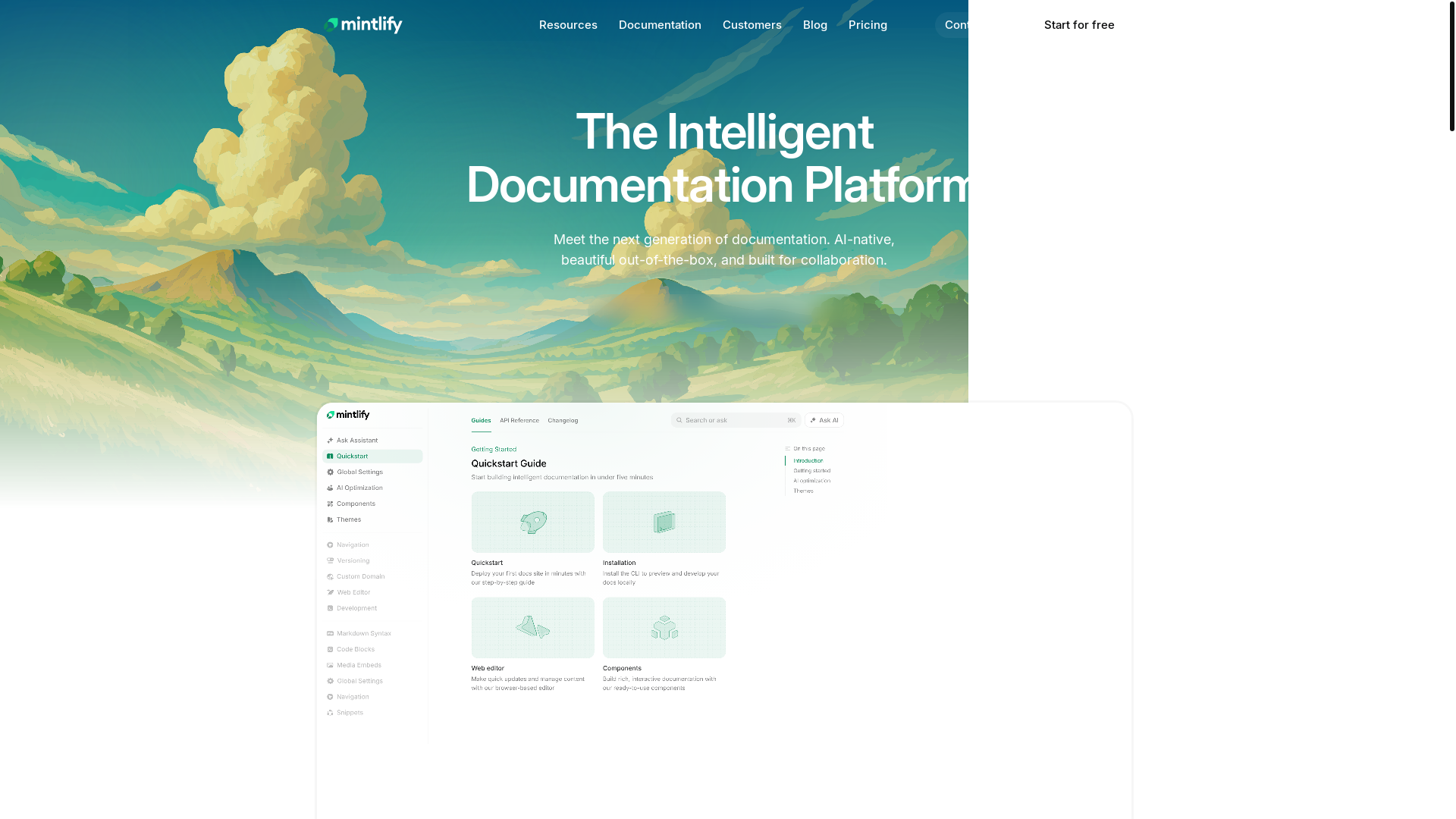The height and width of the screenshot is (819, 1456).
Task: Open the Pricing page
Action: (868, 25)
